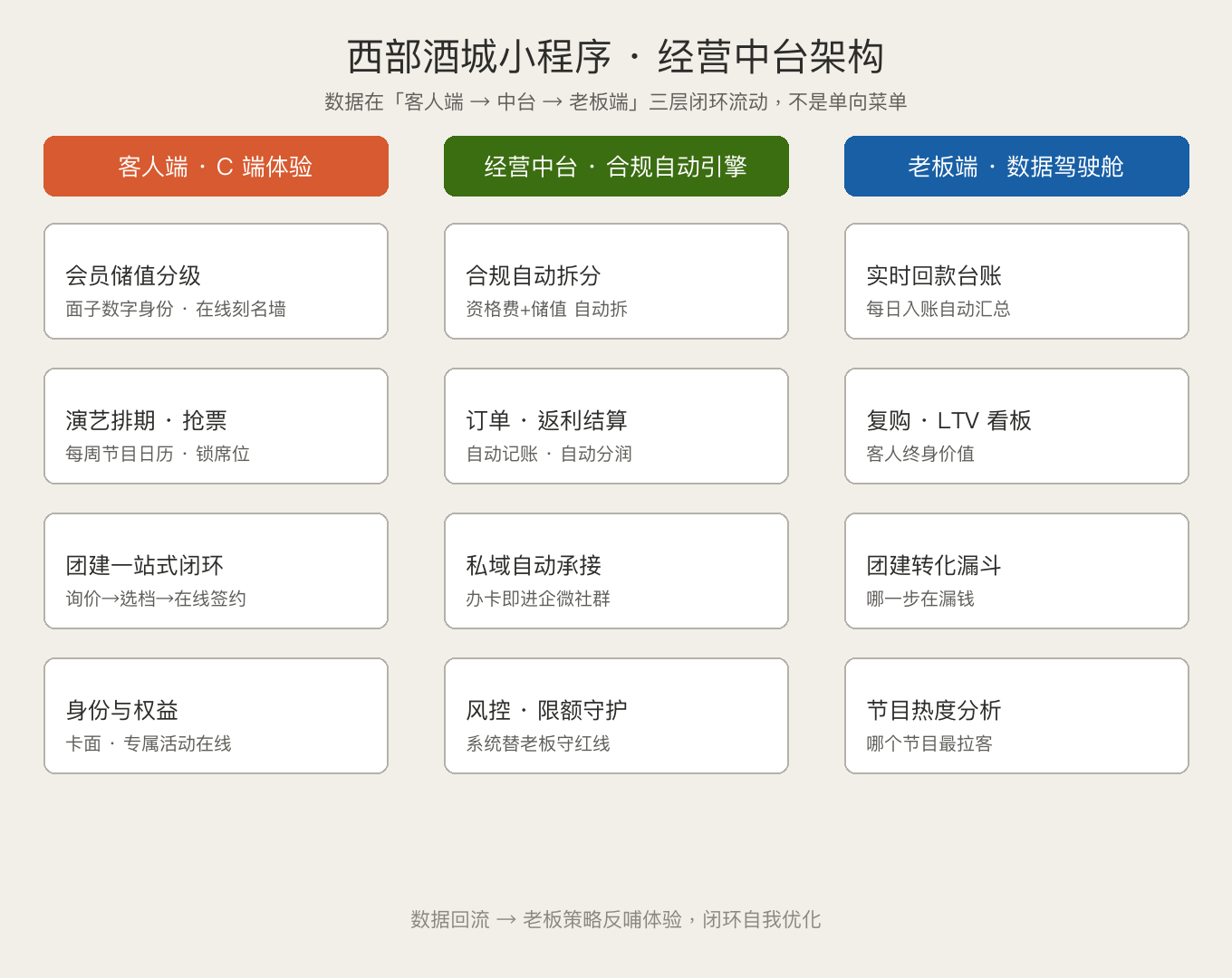Viewport: 1232px width, 978px height.
Task: Open the 实时回款台账 card
Action: coord(1016,282)
